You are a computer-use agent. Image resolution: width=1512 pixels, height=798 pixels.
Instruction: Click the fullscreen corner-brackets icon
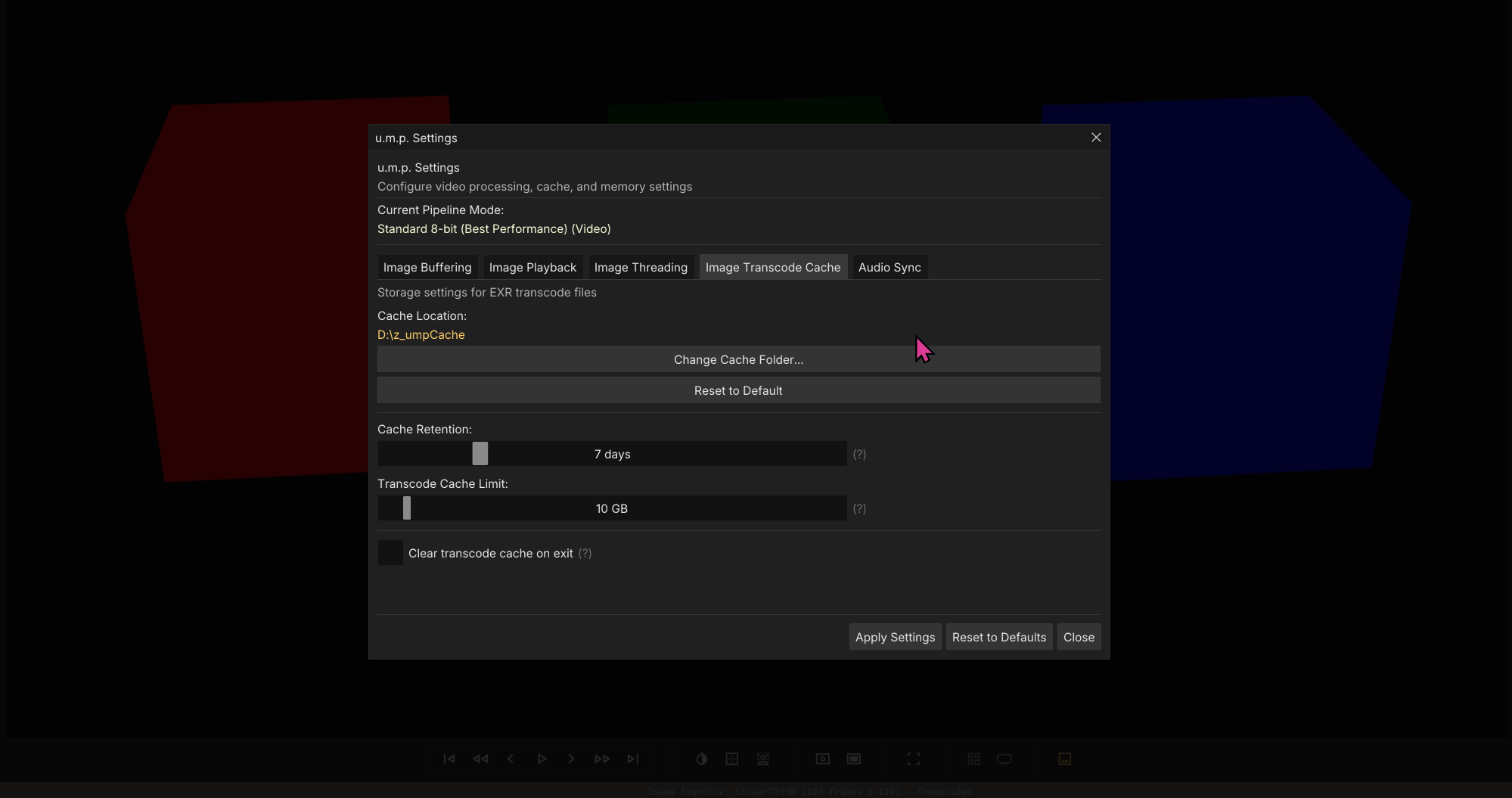(913, 759)
